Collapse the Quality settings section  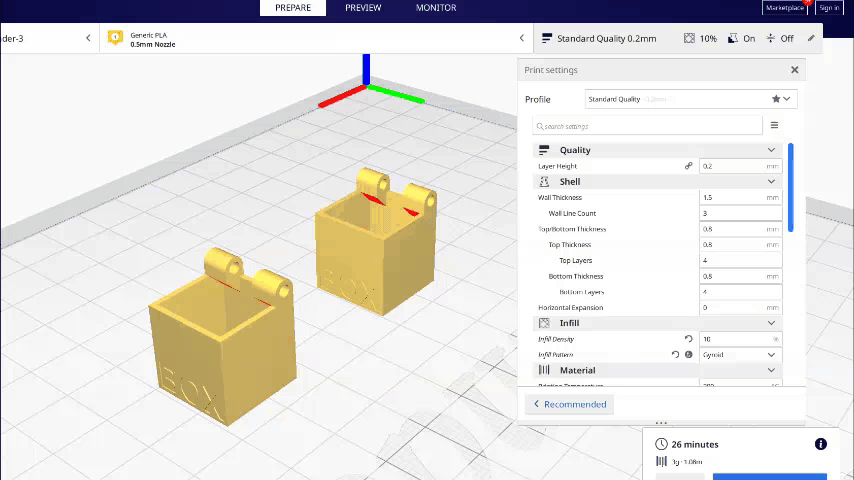771,150
